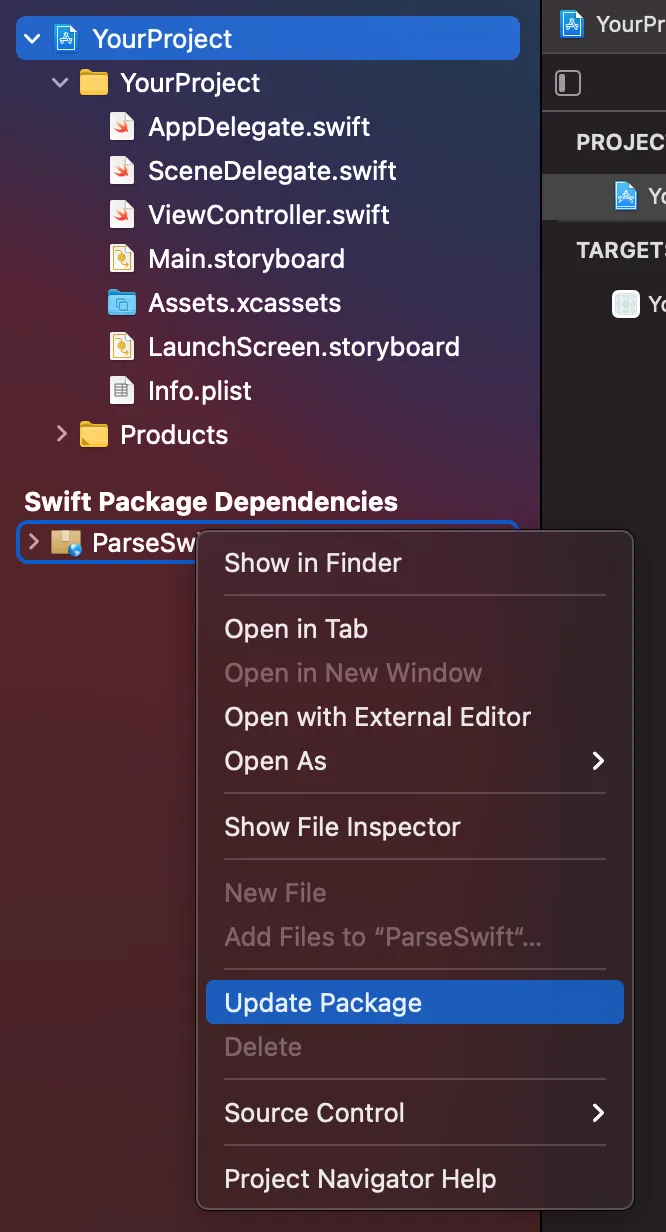Click the project icon under the PROJECT heading
The width and height of the screenshot is (666, 1232).
[626, 195]
